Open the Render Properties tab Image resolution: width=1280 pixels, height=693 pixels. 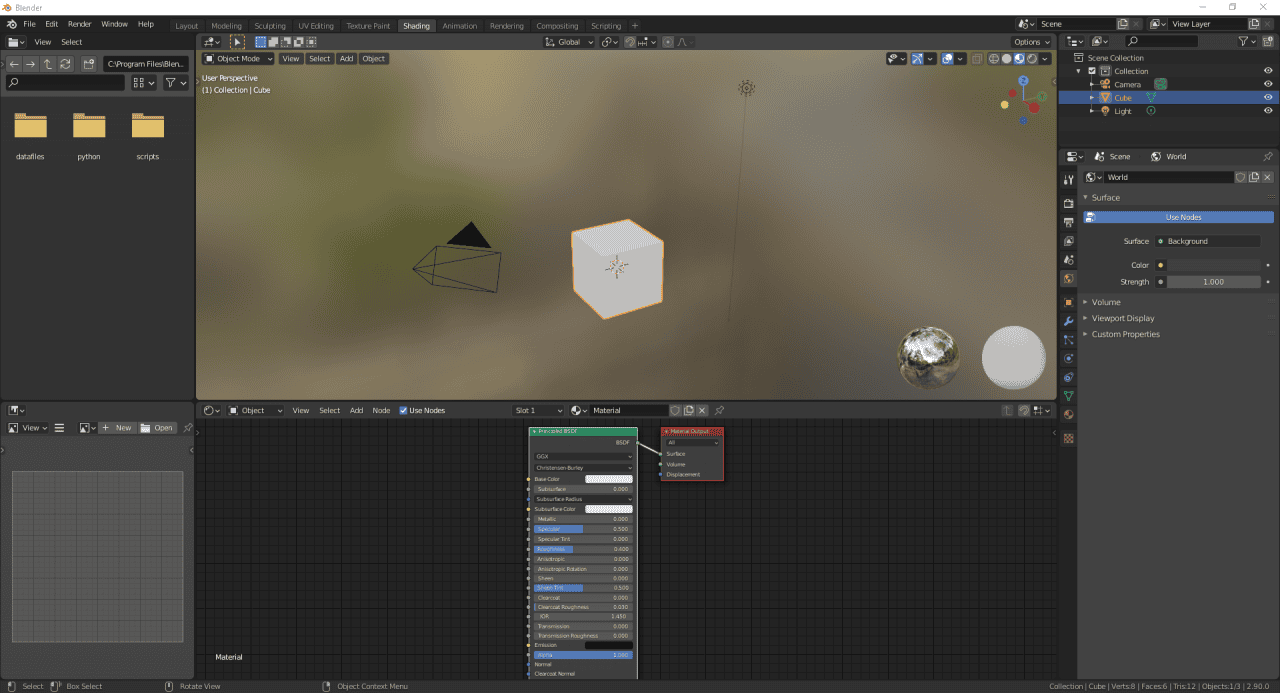coord(1068,201)
